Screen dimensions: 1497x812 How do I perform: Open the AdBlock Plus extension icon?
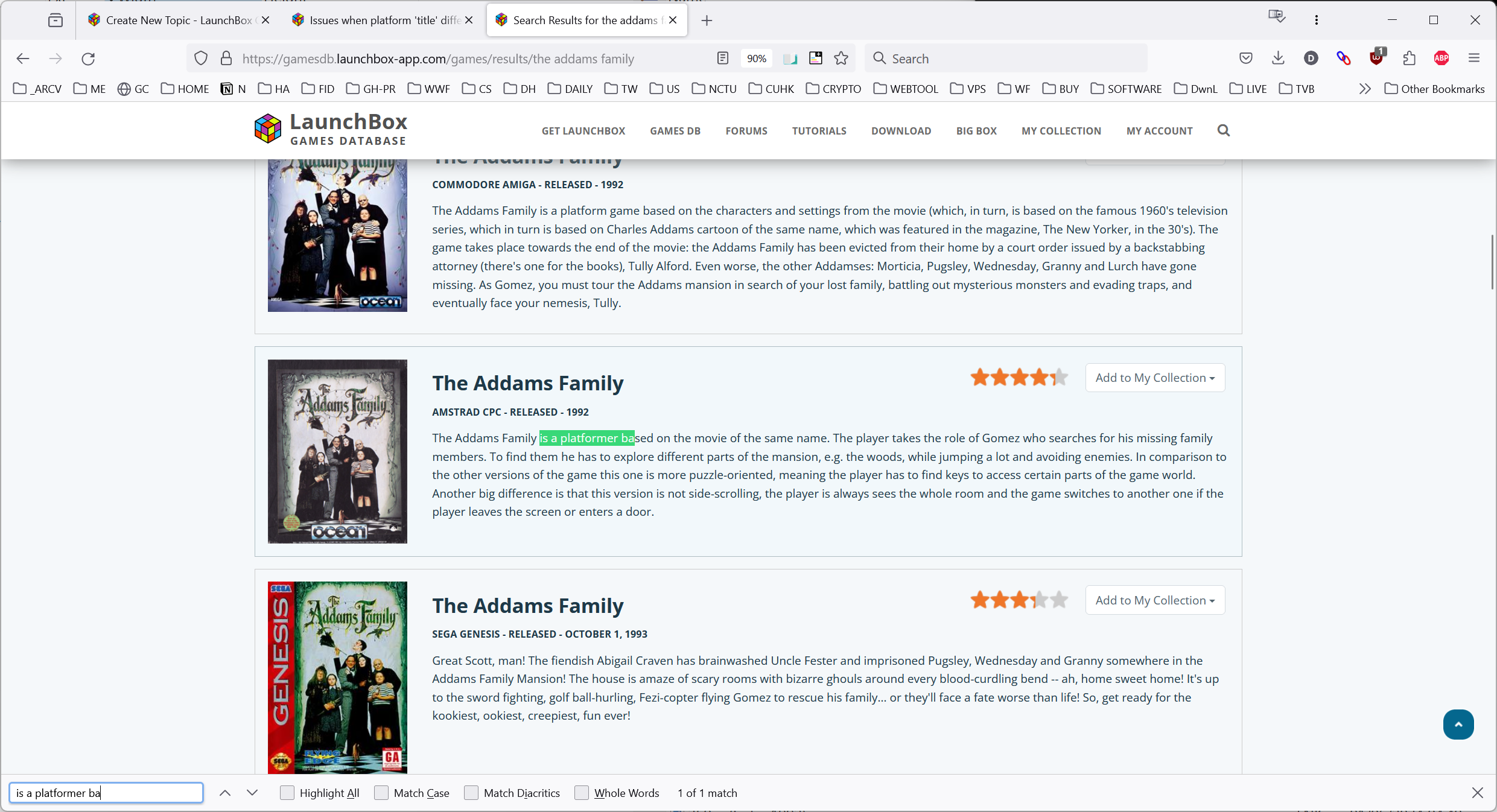point(1441,59)
